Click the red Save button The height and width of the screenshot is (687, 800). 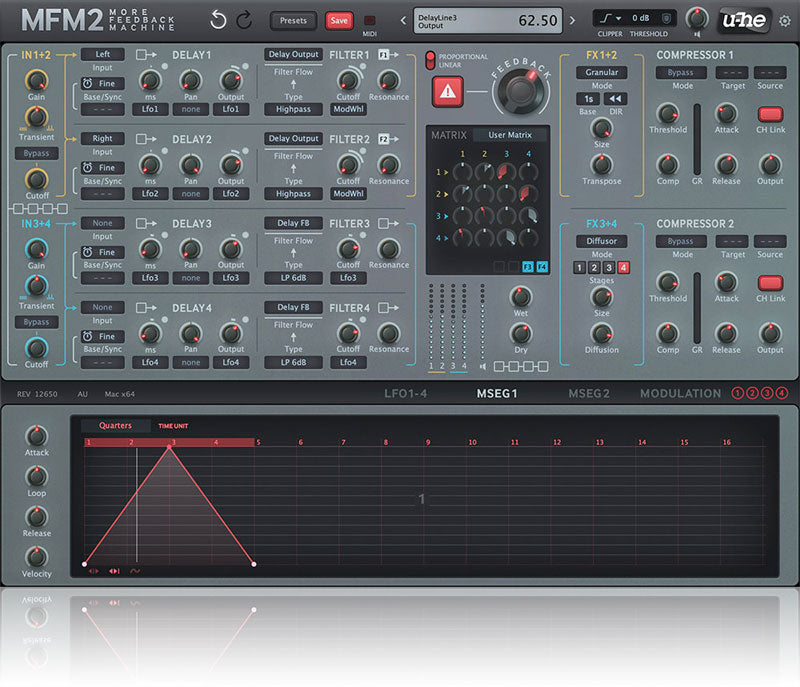point(339,20)
